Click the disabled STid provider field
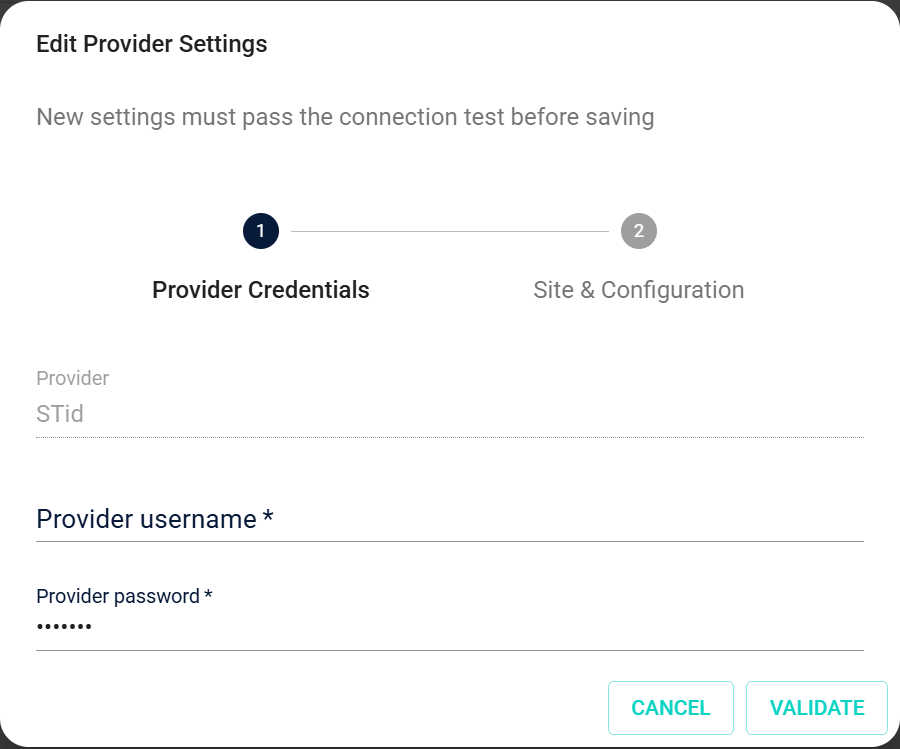Screen dimensions: 900x749 coord(450,413)
